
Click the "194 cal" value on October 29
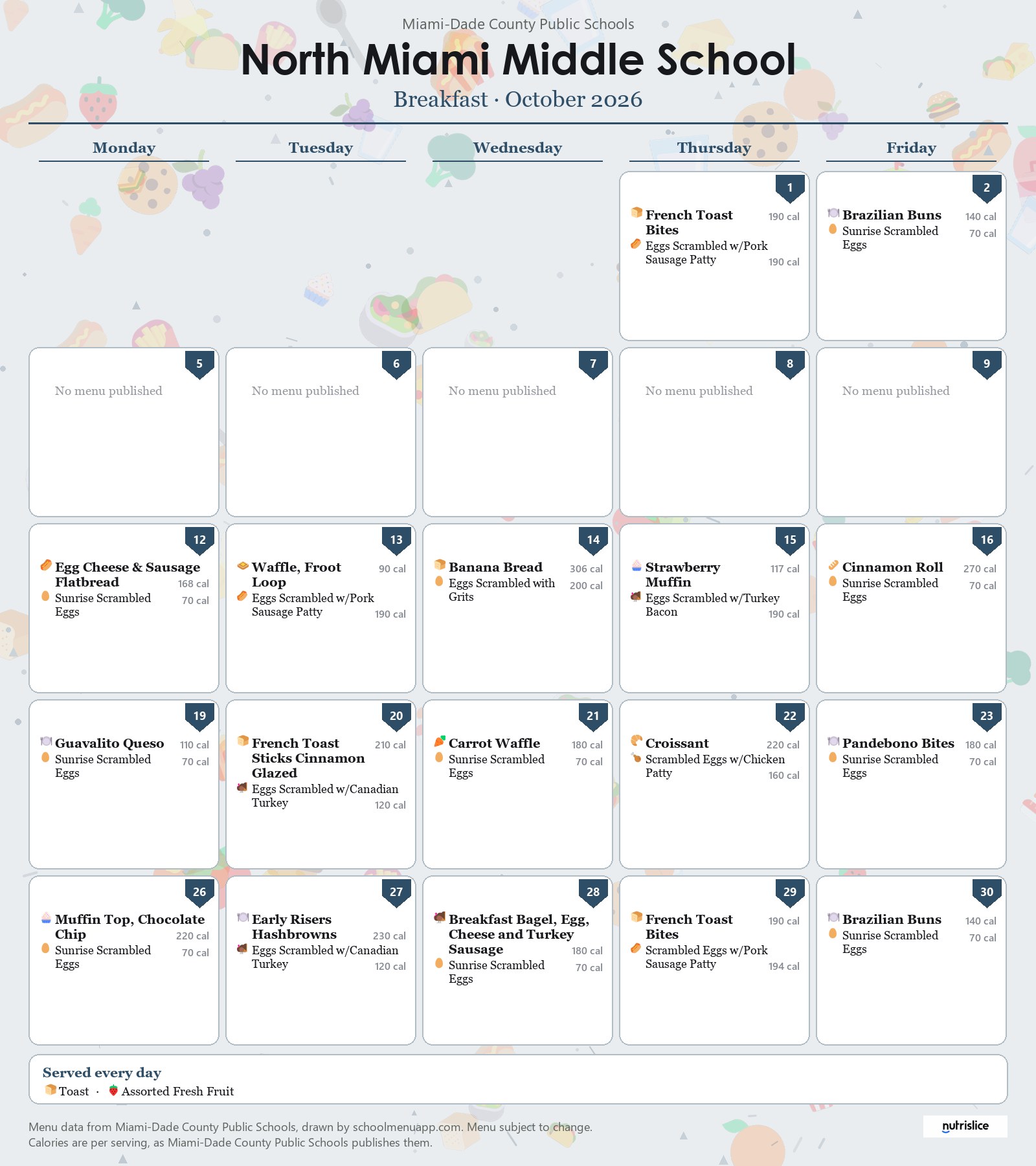(x=784, y=966)
